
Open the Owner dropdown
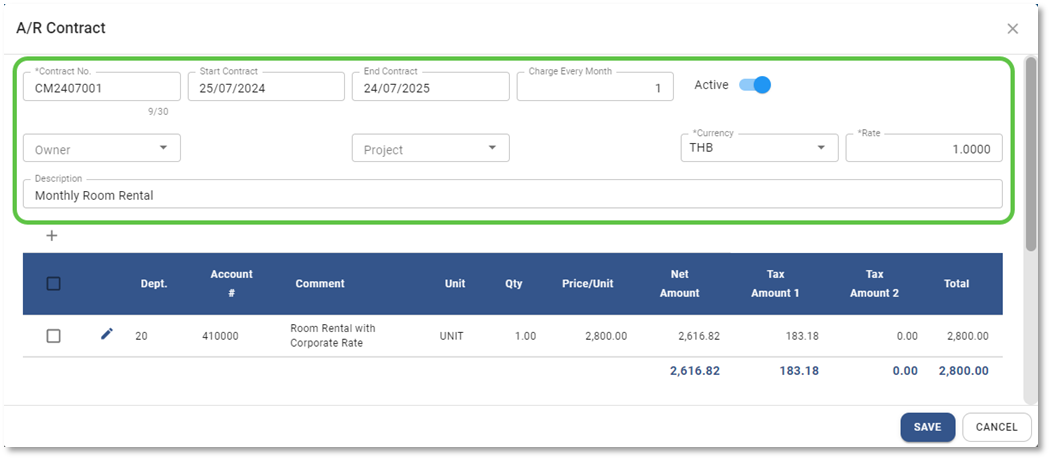tap(101, 149)
